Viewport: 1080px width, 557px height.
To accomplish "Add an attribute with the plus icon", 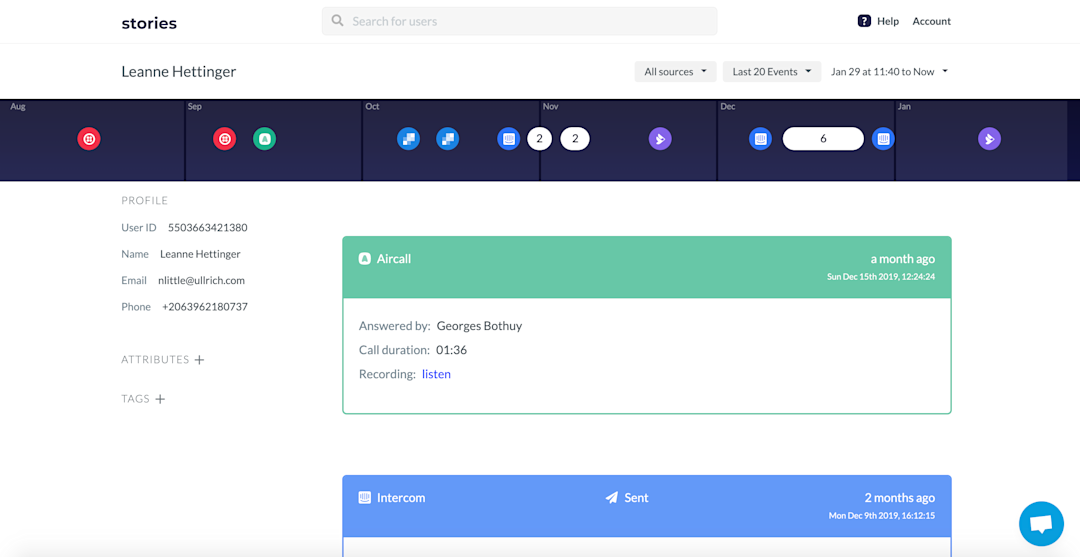I will click(199, 359).
